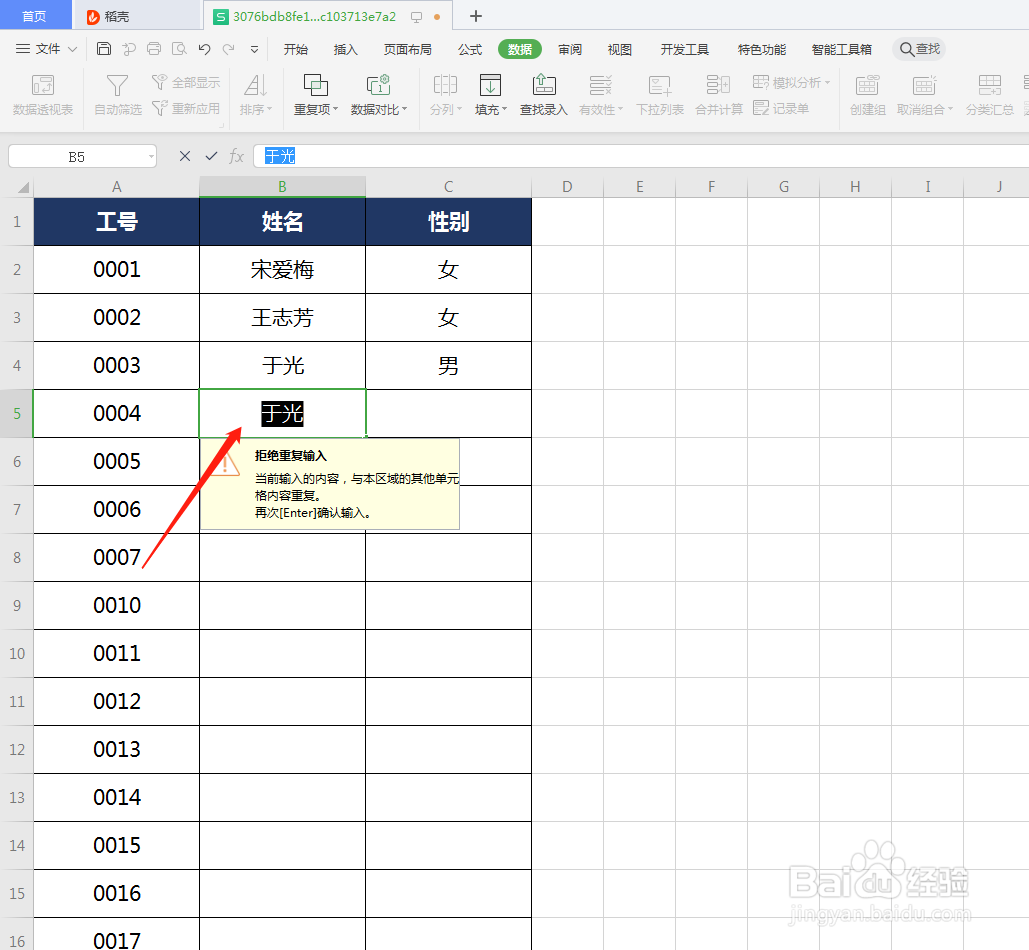Click the 分类汇总 subtotal icon
Screen dimensions: 1029x950
click(990, 95)
